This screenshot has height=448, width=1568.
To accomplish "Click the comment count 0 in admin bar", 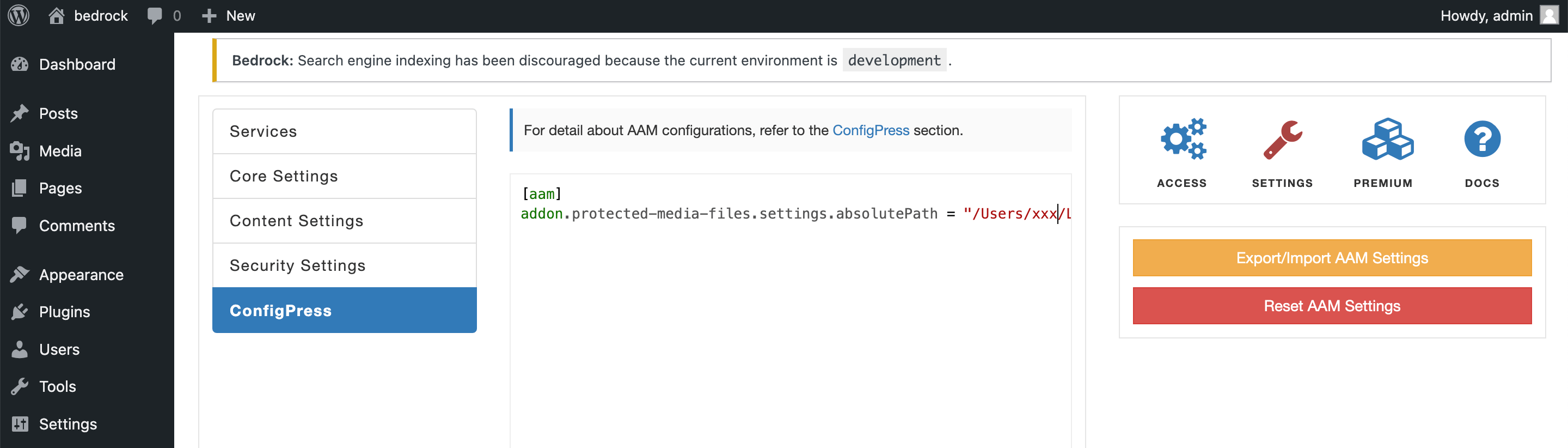I will coord(177,16).
